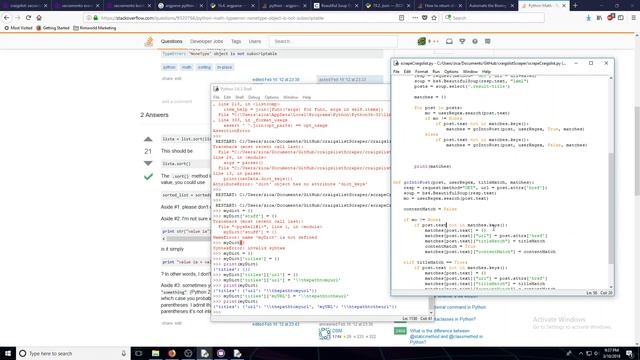The height and width of the screenshot is (360, 640).
Task: Open the Getting Started bookmark
Action: tap(53, 28)
